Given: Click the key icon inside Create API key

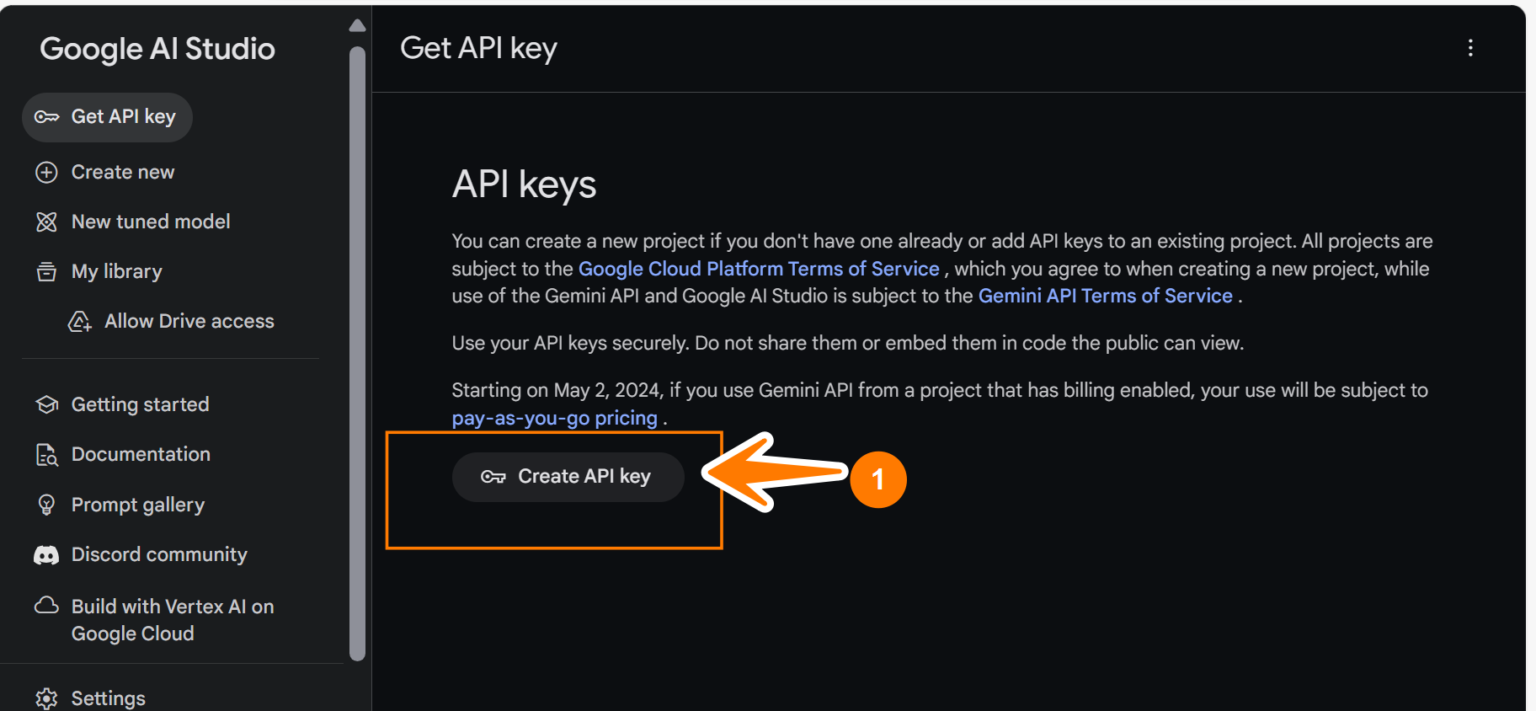Looking at the screenshot, I should coord(495,477).
